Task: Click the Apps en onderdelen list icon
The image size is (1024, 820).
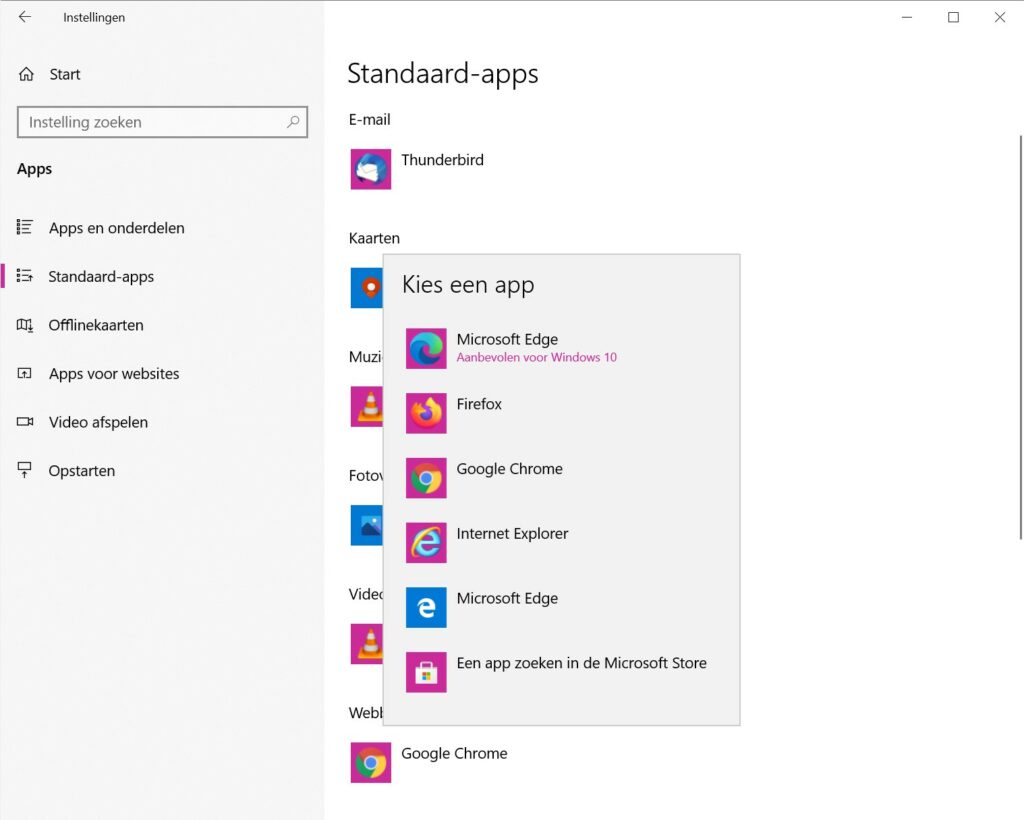Action: pyautogui.click(x=25, y=227)
